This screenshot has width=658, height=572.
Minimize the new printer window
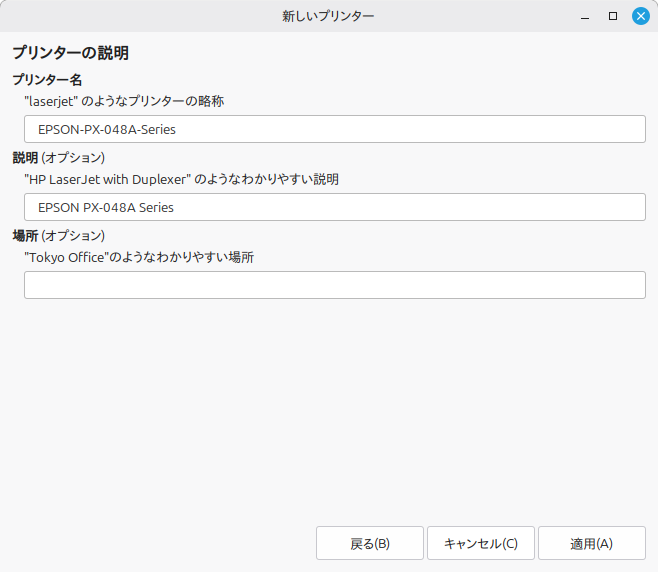pos(585,16)
